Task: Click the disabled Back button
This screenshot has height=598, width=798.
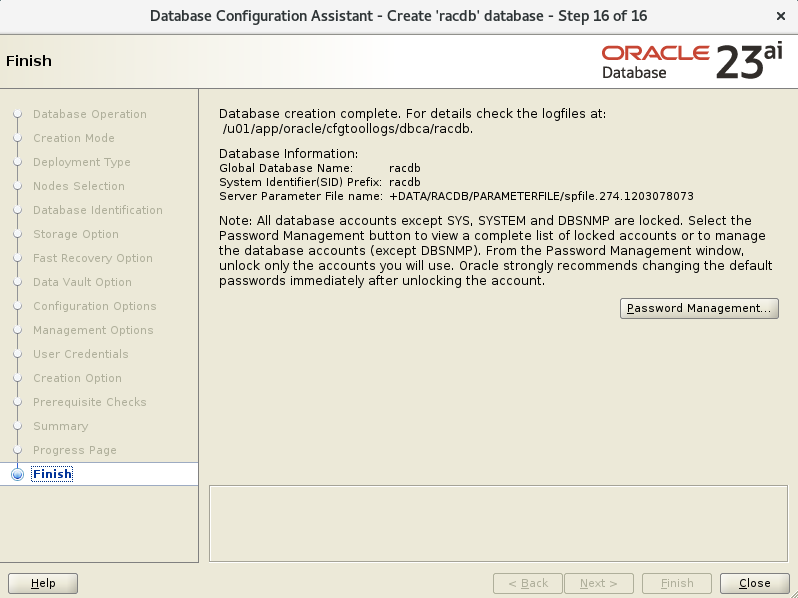Action: [x=528, y=583]
